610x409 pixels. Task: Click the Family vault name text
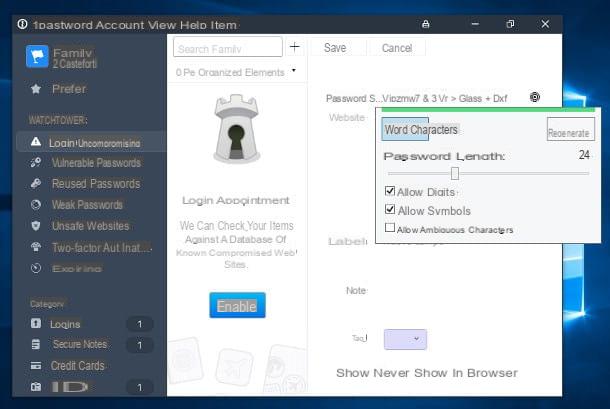72,53
